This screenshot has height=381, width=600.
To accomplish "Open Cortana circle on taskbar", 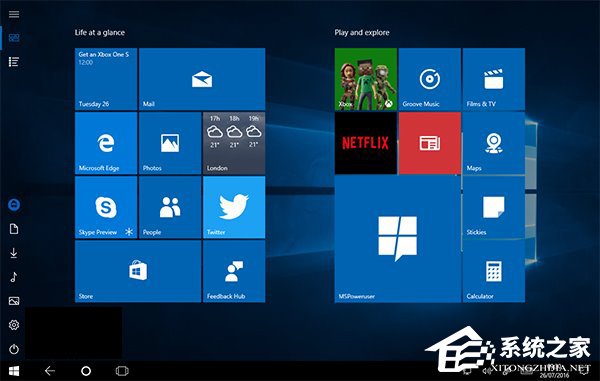I will (86, 371).
